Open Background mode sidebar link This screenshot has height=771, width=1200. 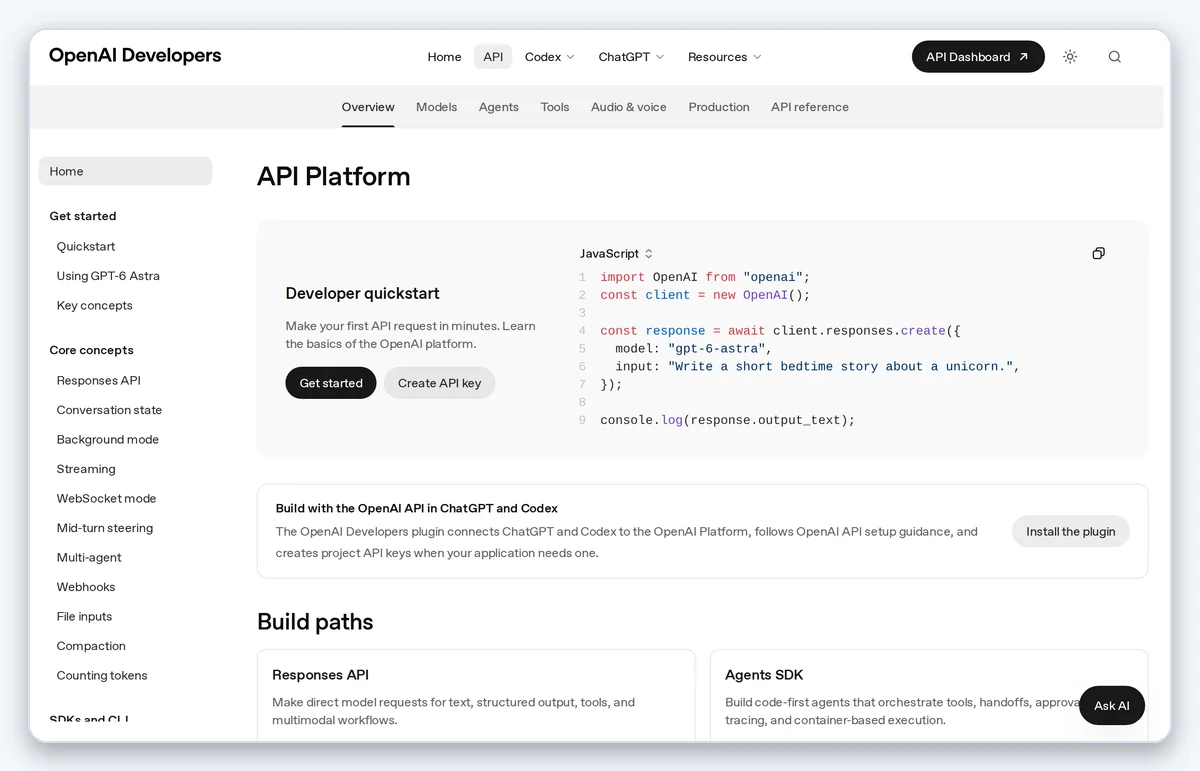tap(108, 439)
